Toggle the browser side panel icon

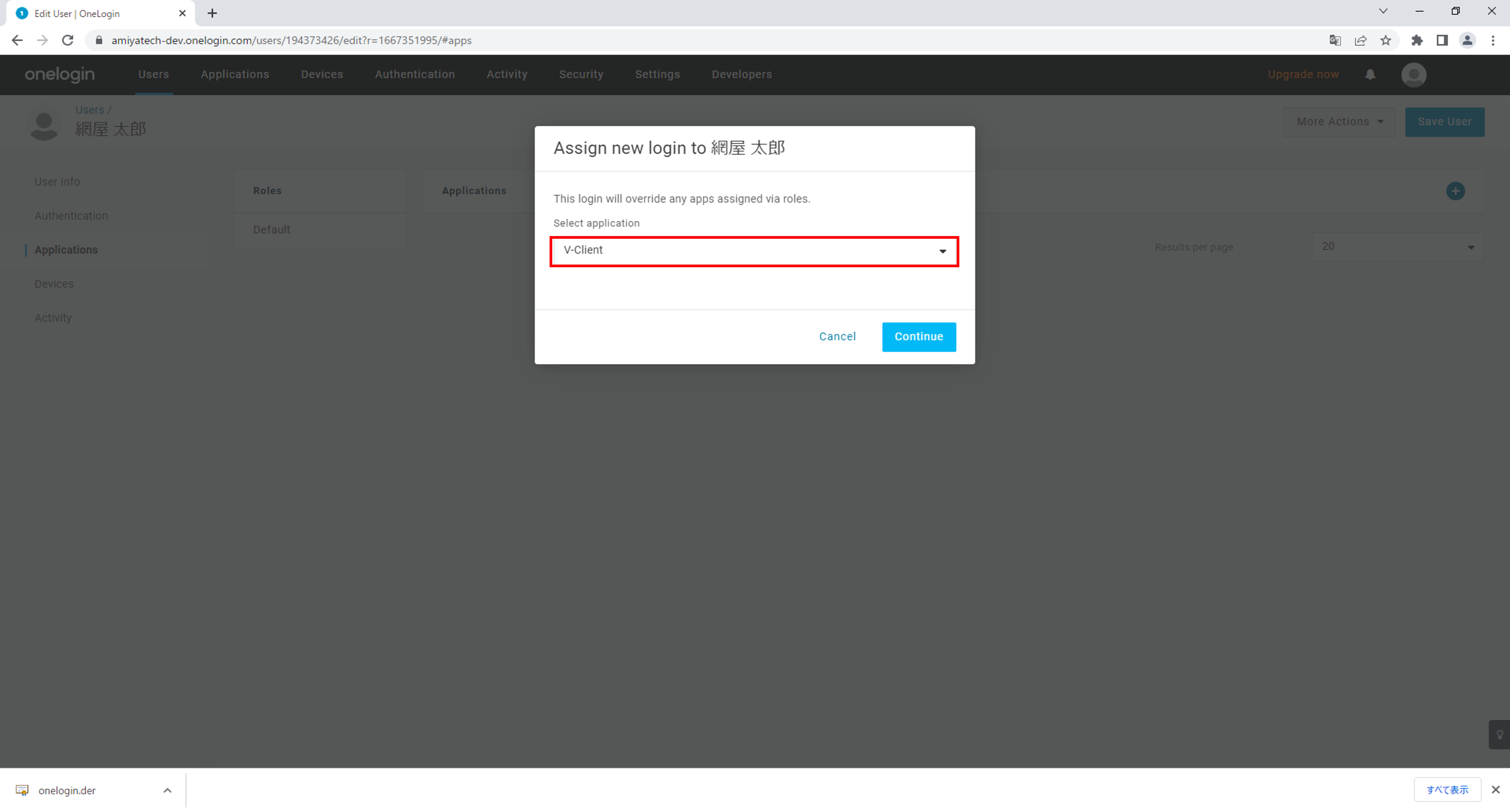point(1442,40)
